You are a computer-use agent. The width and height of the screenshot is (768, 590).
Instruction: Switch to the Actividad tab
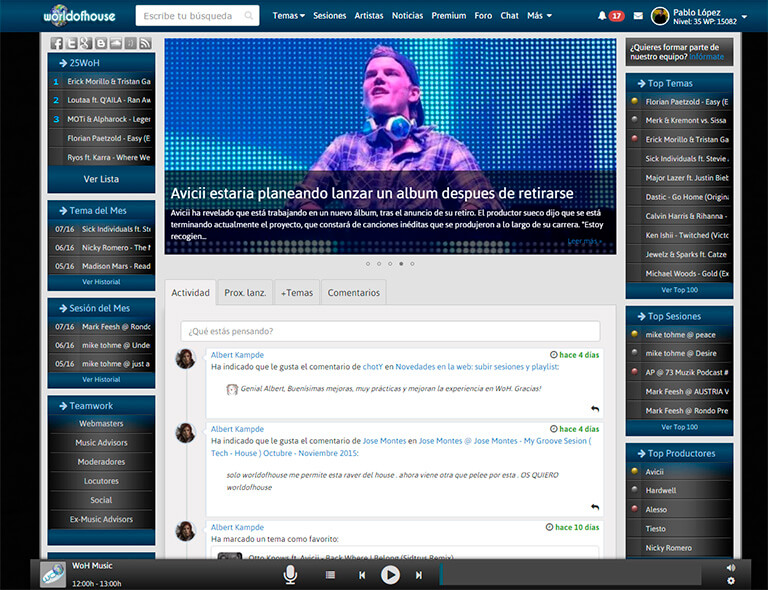(x=190, y=292)
